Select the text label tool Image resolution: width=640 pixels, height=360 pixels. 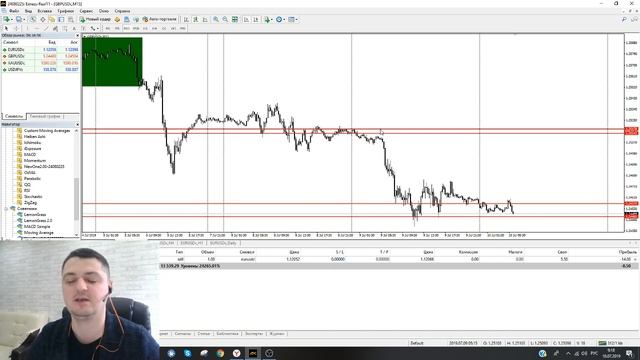[83, 28]
